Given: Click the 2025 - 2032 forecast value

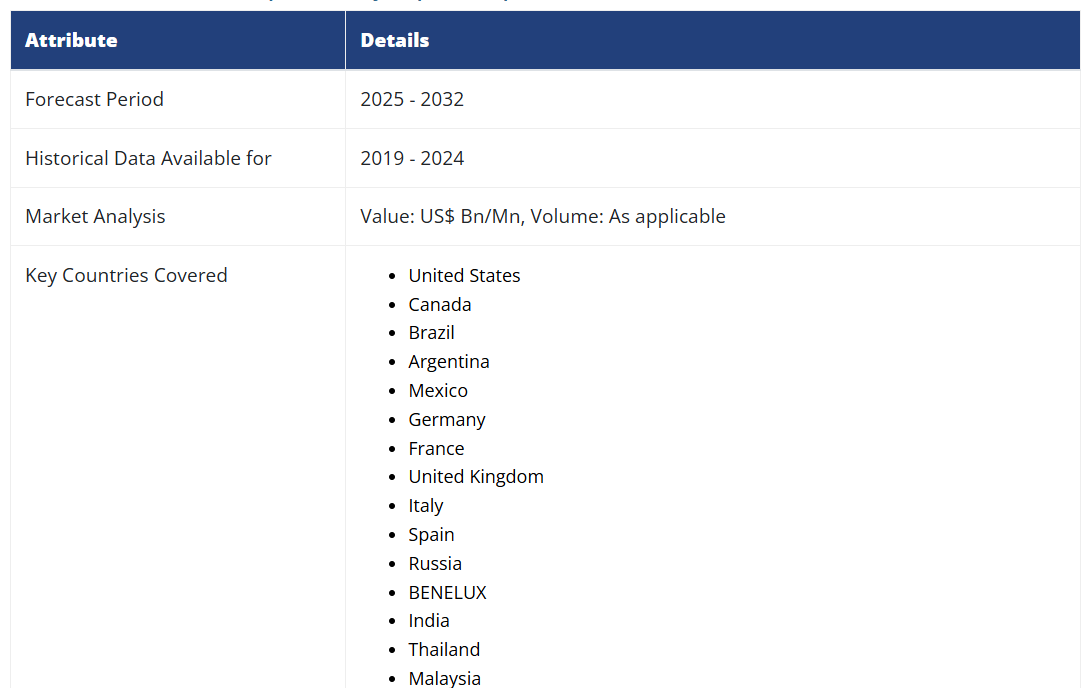Looking at the screenshot, I should [412, 99].
